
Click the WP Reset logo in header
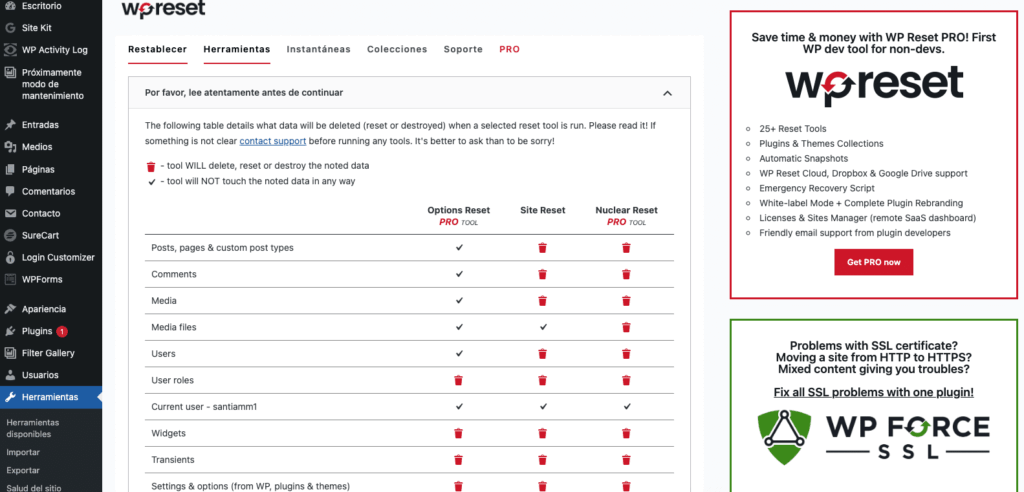tap(163, 8)
